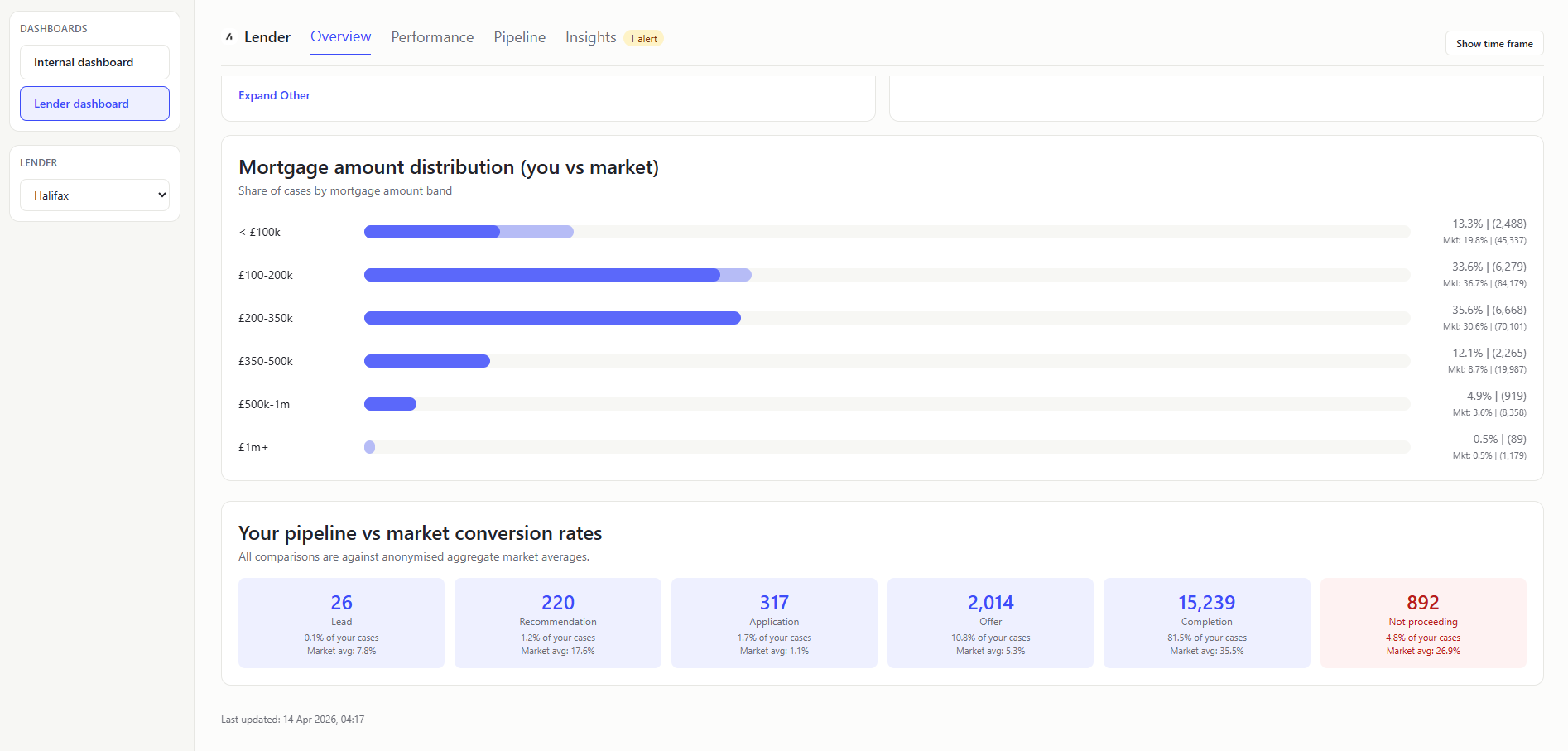The width and height of the screenshot is (1568, 751).
Task: Open the Application card showing 317
Action: point(773,623)
